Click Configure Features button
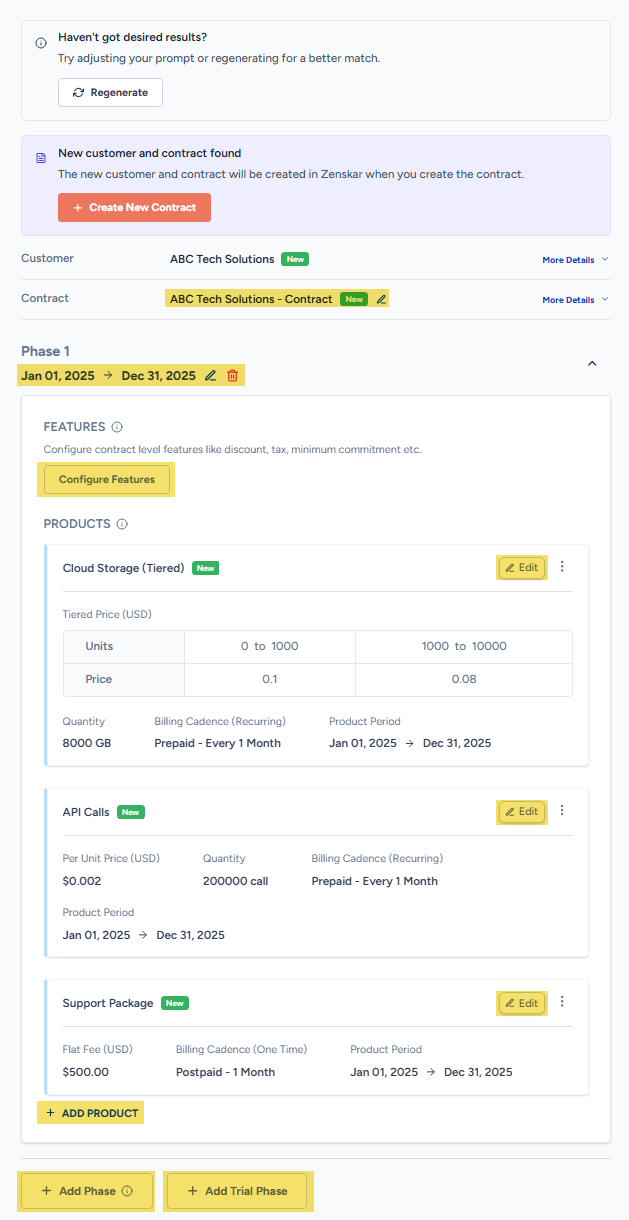 pos(107,479)
